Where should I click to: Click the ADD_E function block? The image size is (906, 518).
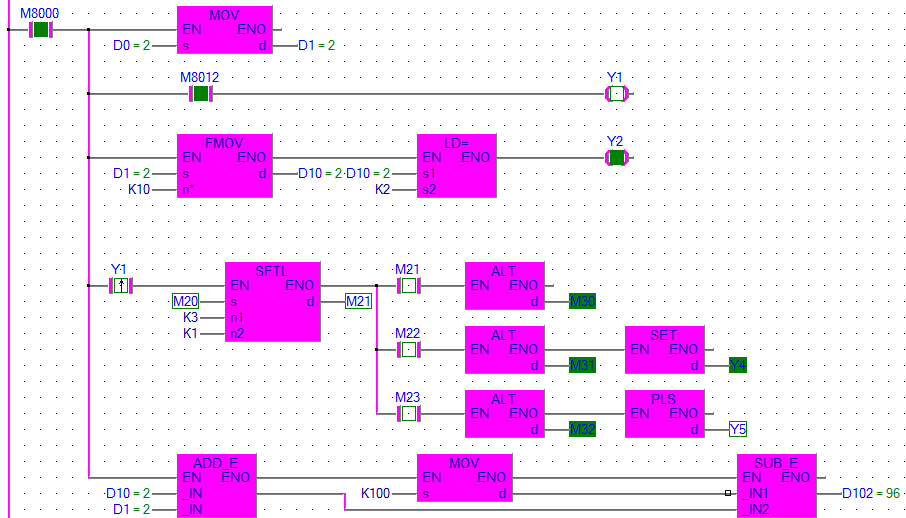pos(216,485)
